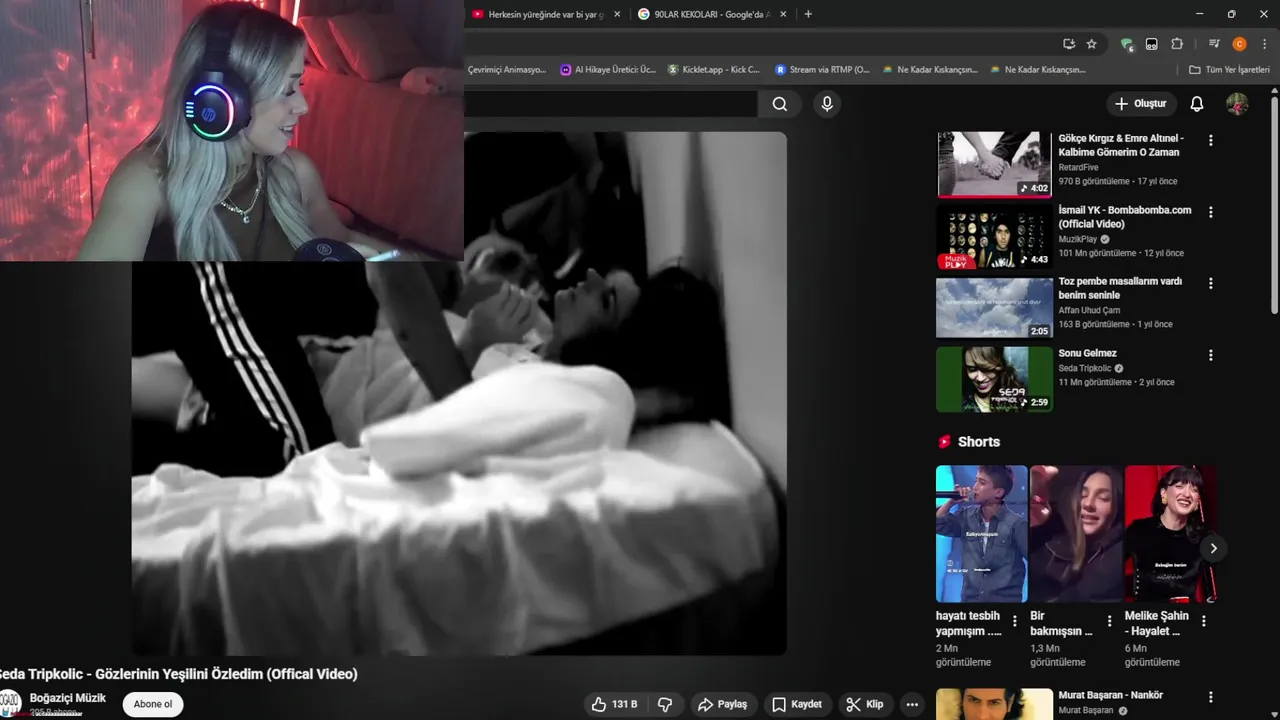This screenshot has width=1280, height=720.
Task: Open options for Murat Başaran Nankör video
Action: [x=1210, y=697]
